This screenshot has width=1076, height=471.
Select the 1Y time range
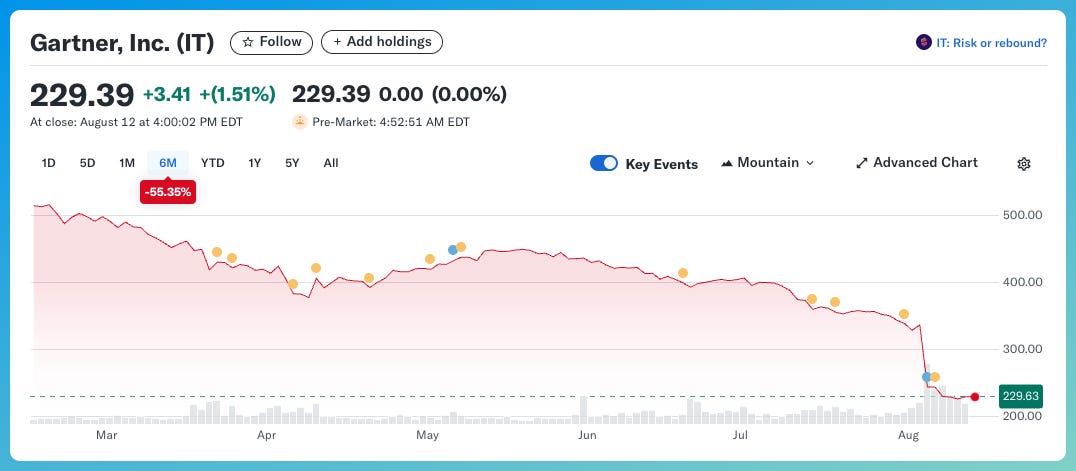point(255,163)
